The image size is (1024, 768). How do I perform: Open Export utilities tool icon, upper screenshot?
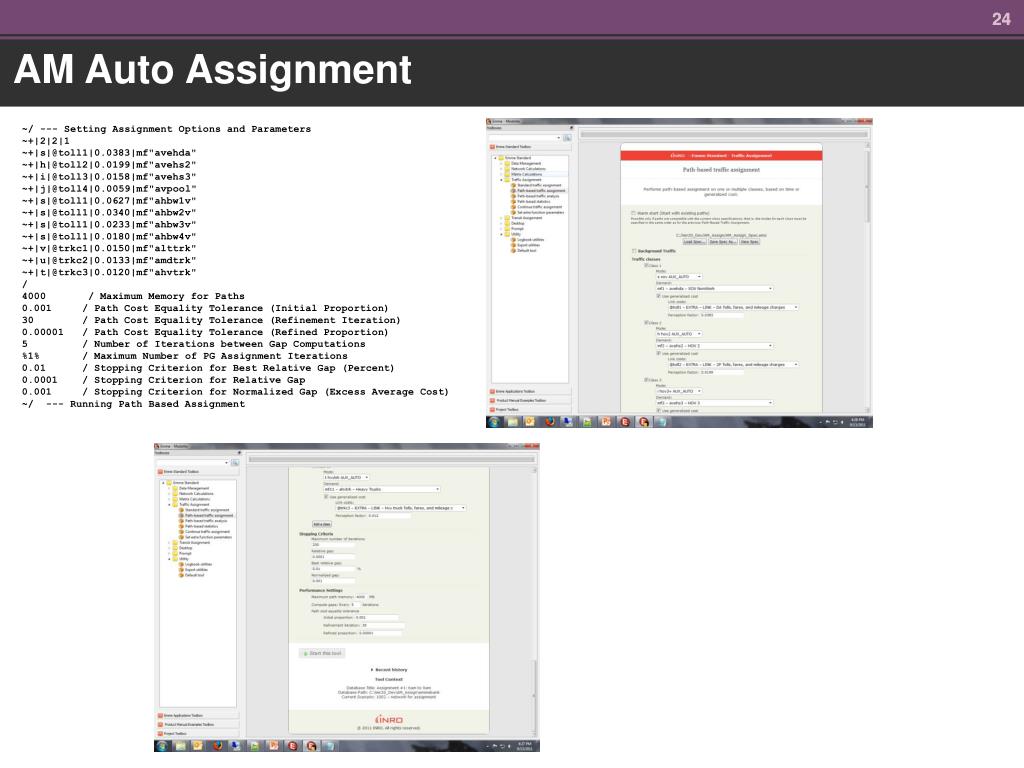click(513, 245)
